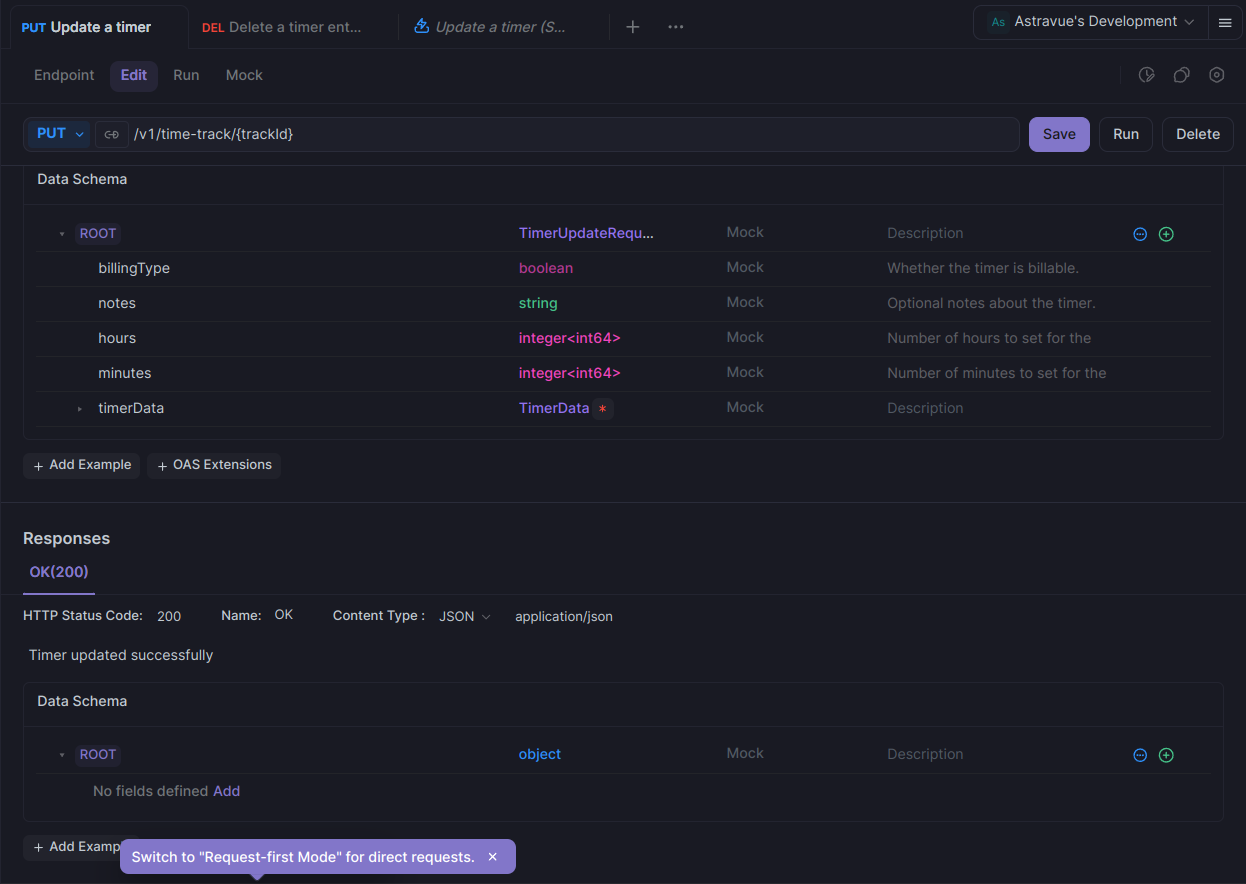The width and height of the screenshot is (1246, 884).
Task: Click the link icon beside PUT method
Action: 111,134
